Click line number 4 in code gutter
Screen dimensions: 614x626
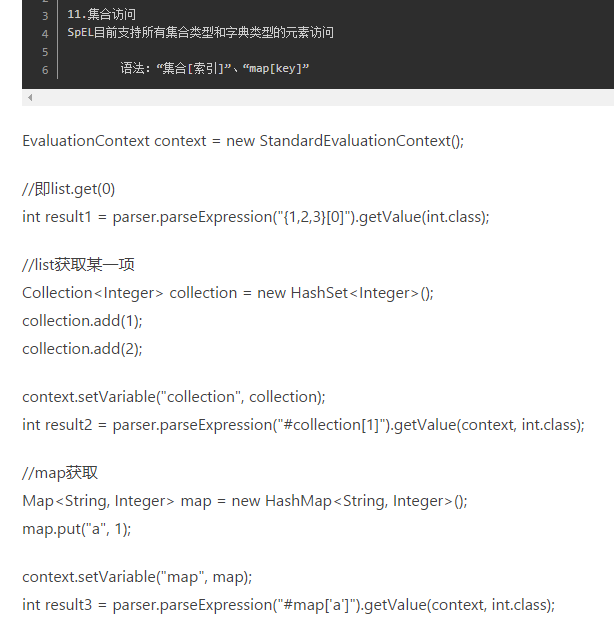click(45, 34)
